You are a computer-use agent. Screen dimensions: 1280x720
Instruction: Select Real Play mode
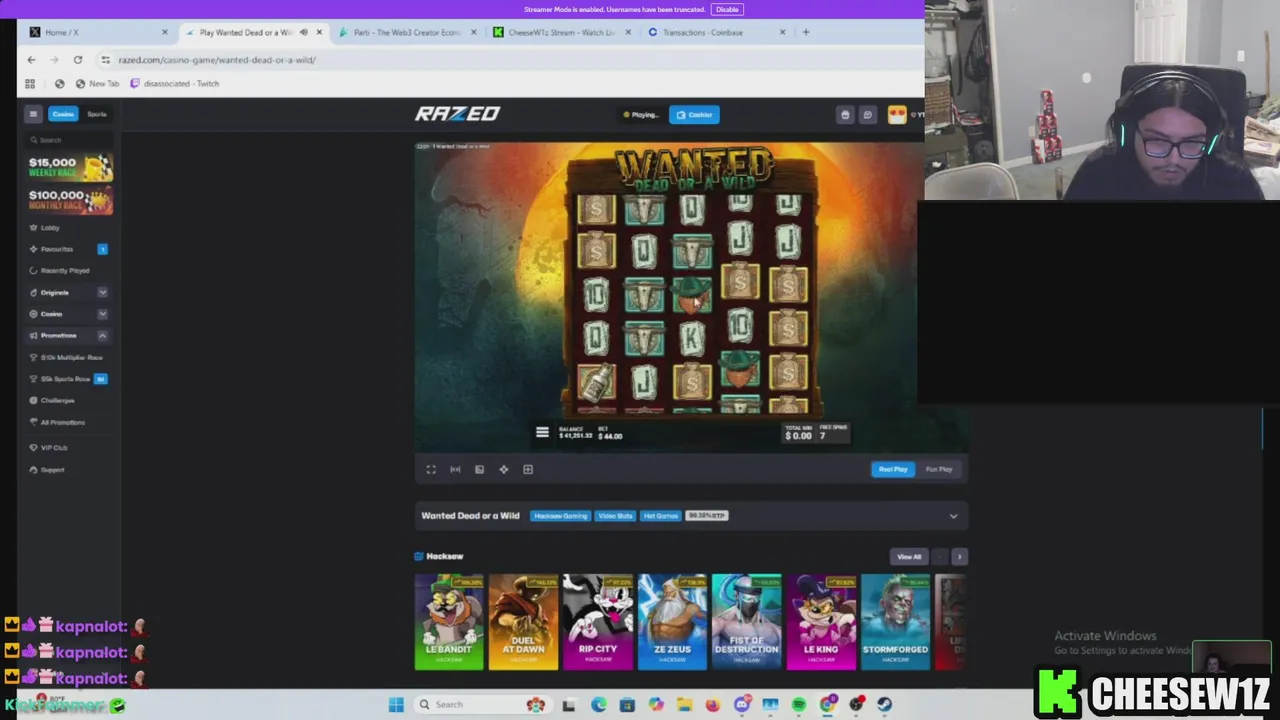(893, 469)
